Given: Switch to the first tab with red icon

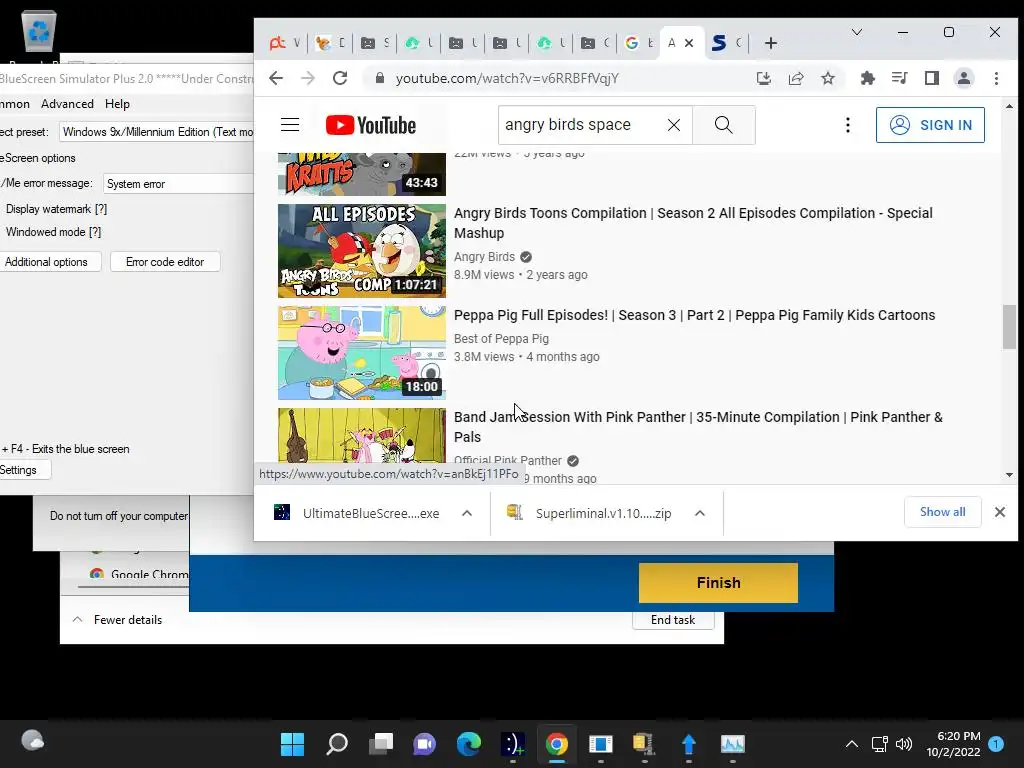Looking at the screenshot, I should [x=285, y=43].
